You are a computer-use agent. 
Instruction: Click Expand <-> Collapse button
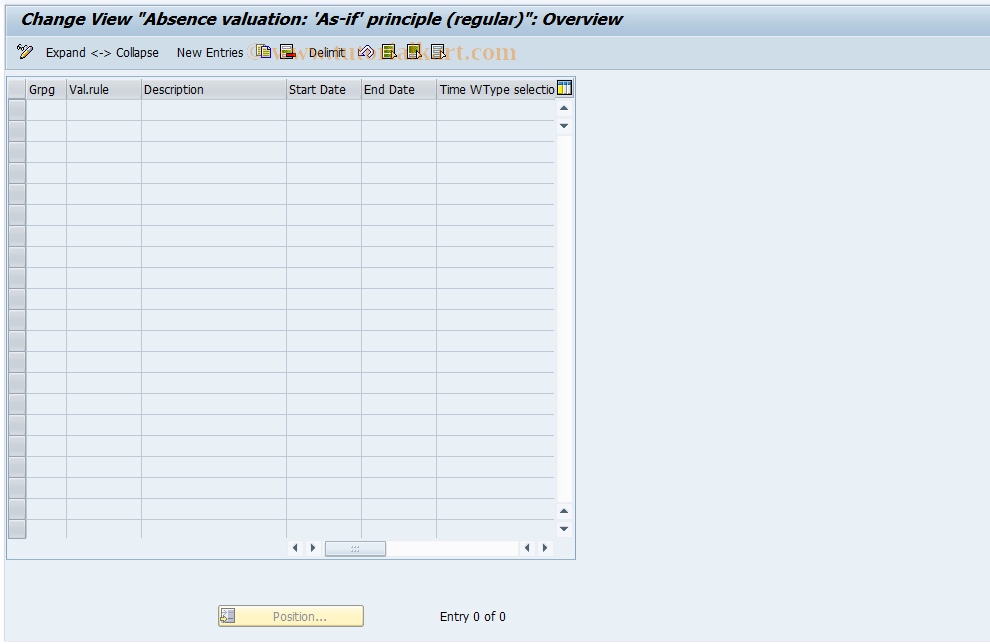point(102,52)
